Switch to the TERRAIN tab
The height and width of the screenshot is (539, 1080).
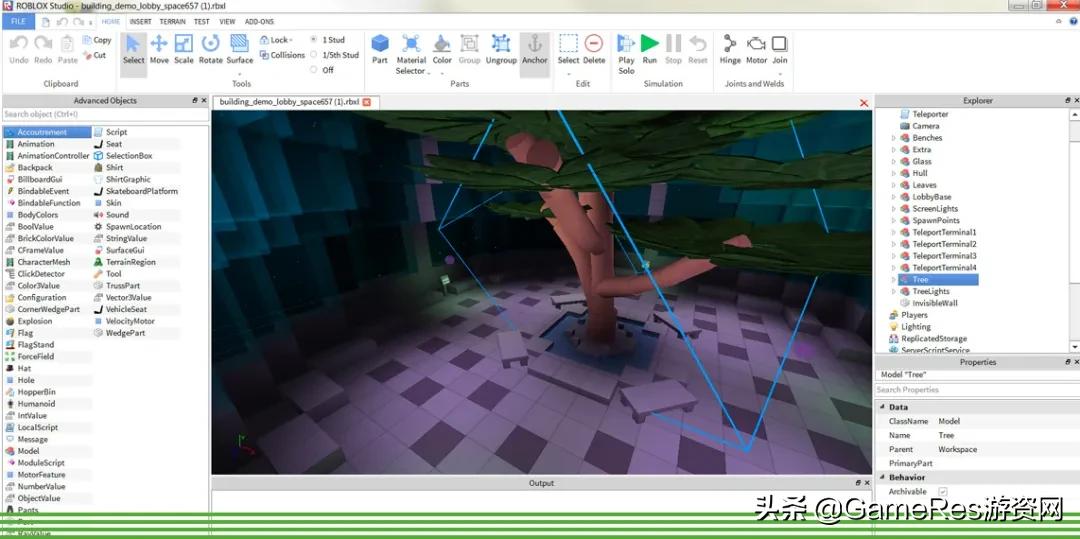tap(172, 21)
